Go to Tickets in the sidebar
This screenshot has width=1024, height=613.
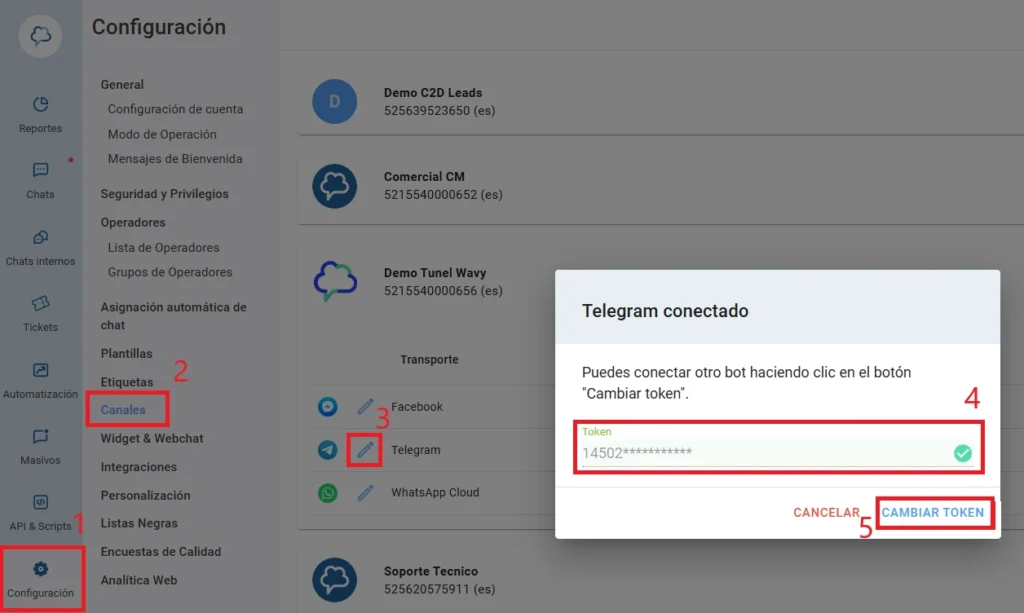40,313
